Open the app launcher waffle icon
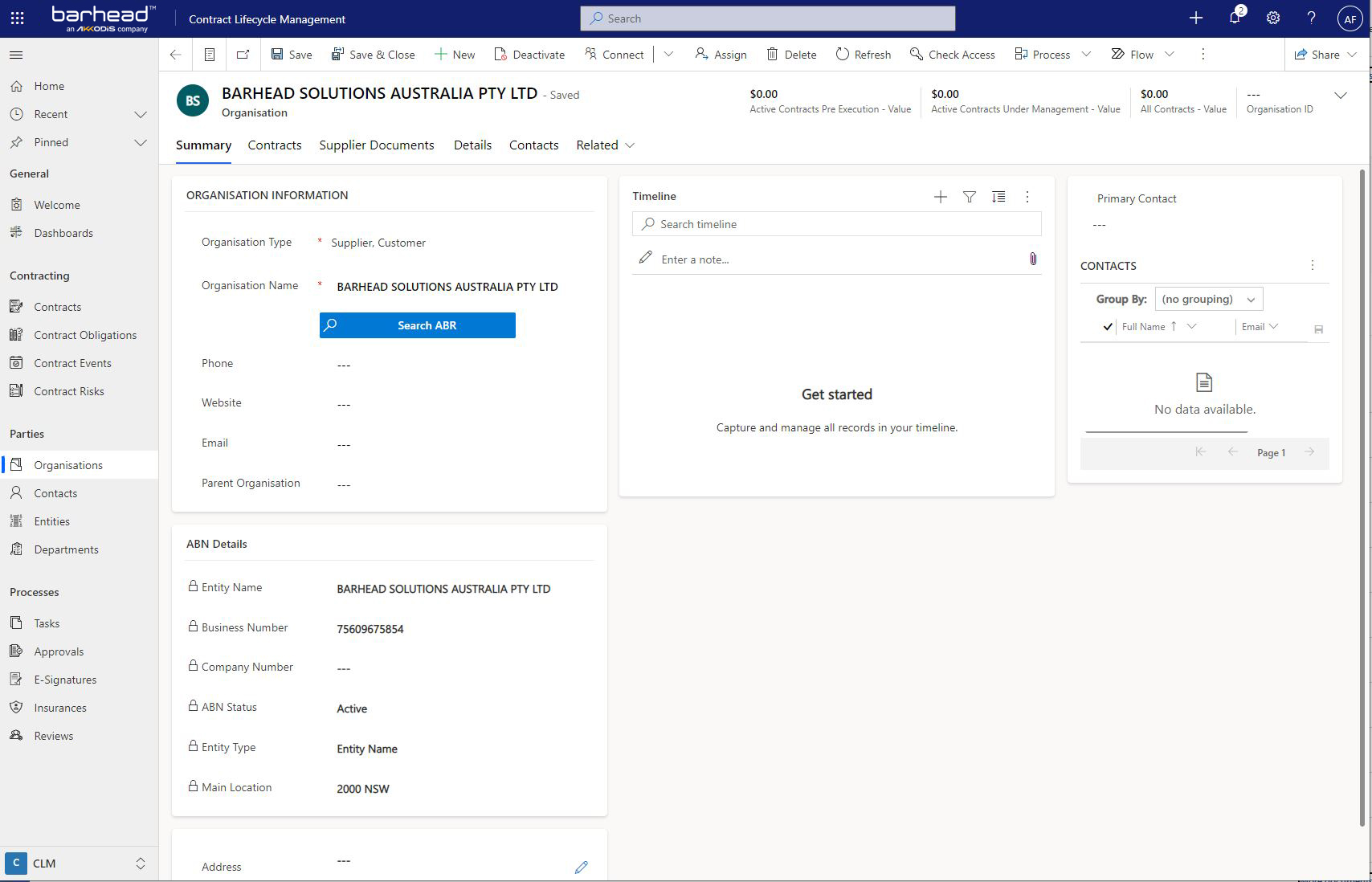This screenshot has width=1372, height=882. click(x=17, y=18)
